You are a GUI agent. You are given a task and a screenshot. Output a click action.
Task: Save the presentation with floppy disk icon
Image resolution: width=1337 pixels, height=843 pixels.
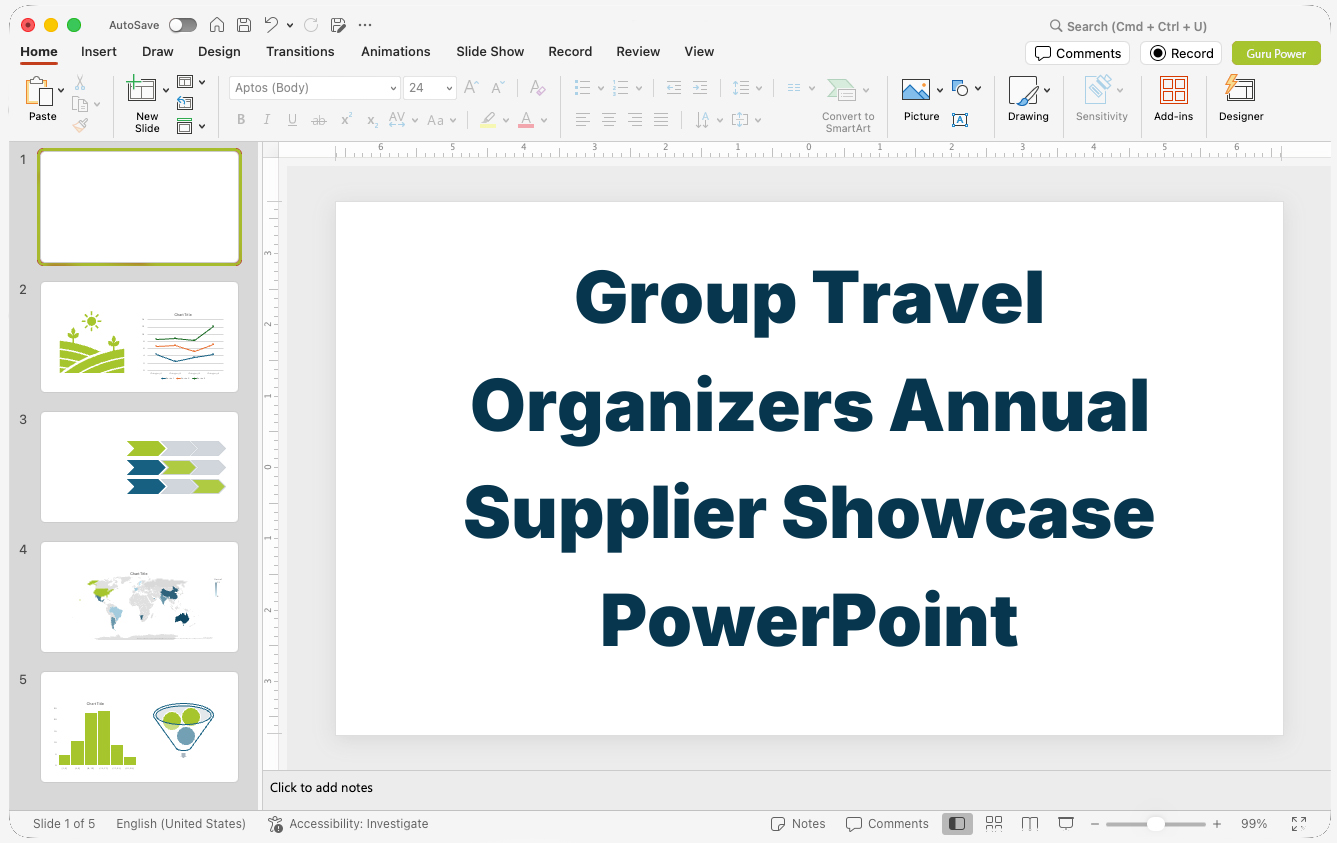pyautogui.click(x=244, y=25)
